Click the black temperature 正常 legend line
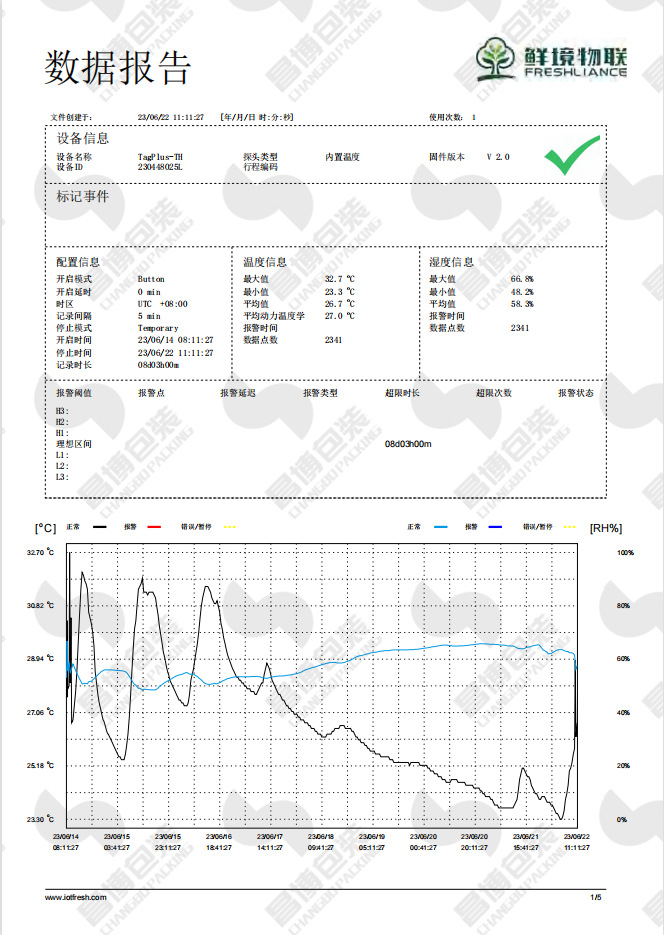 point(100,527)
